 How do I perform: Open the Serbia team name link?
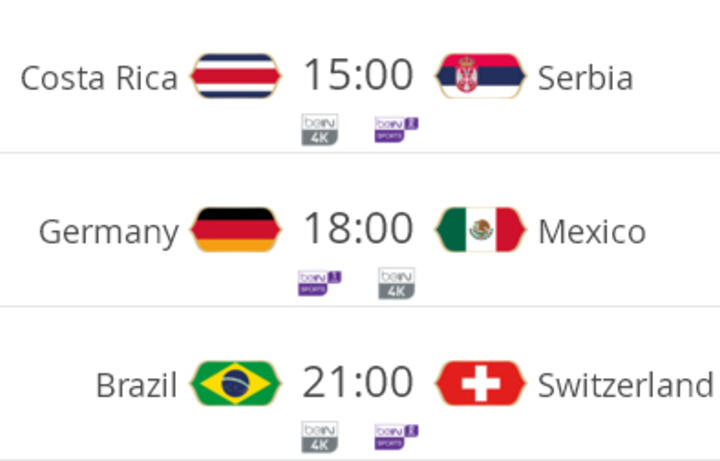(x=585, y=77)
